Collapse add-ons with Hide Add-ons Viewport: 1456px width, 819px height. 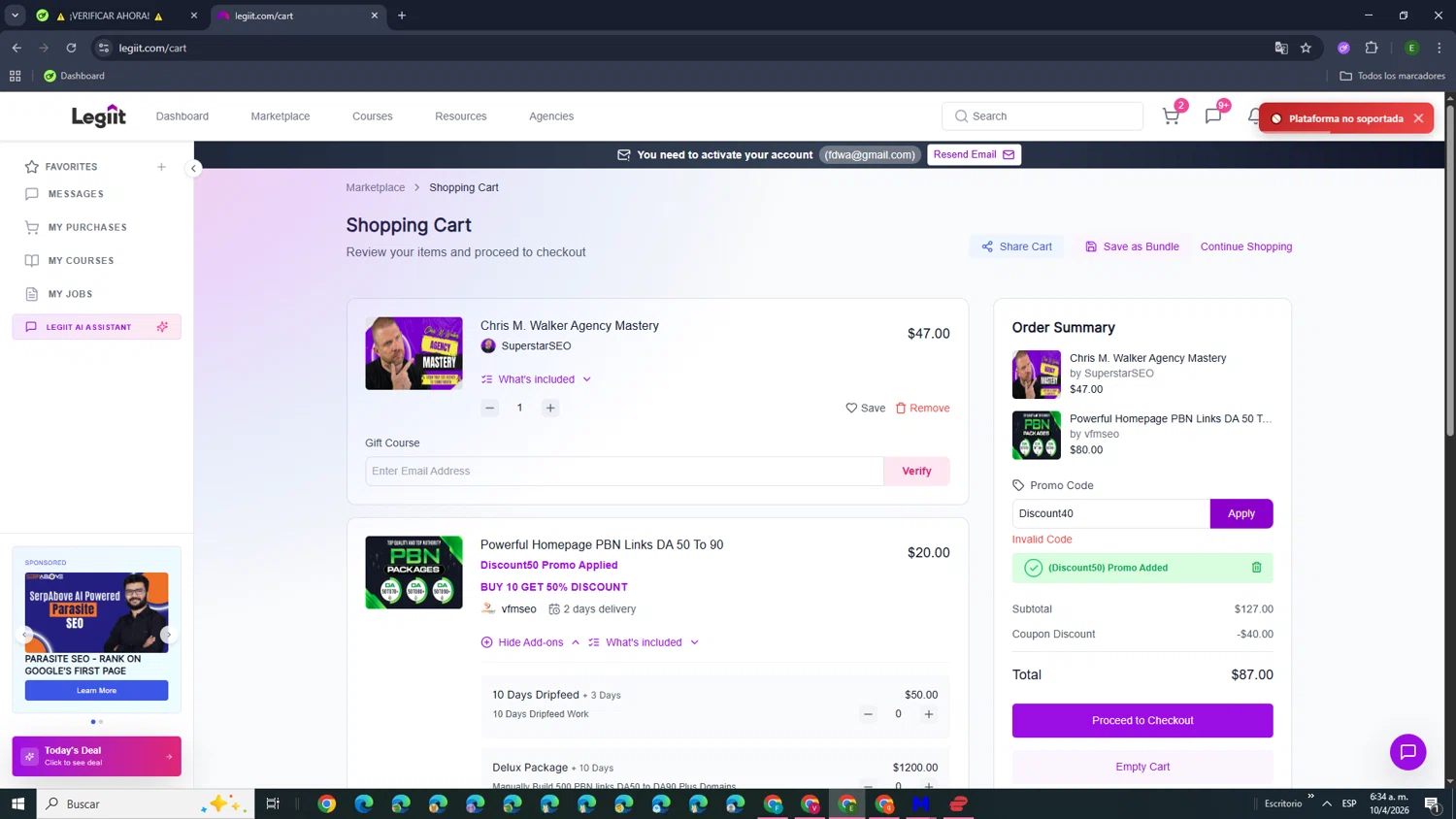[x=530, y=642]
